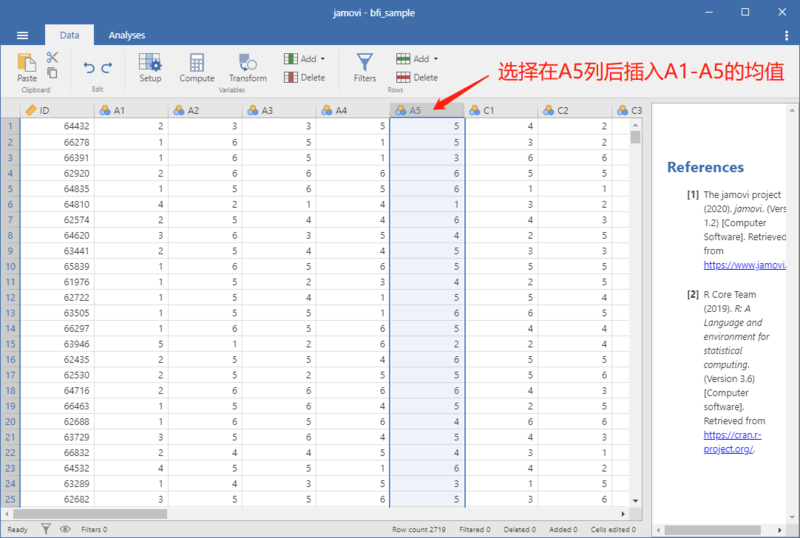This screenshot has width=800, height=538.
Task: Open the vertical three-dot options menu
Action: point(786,35)
